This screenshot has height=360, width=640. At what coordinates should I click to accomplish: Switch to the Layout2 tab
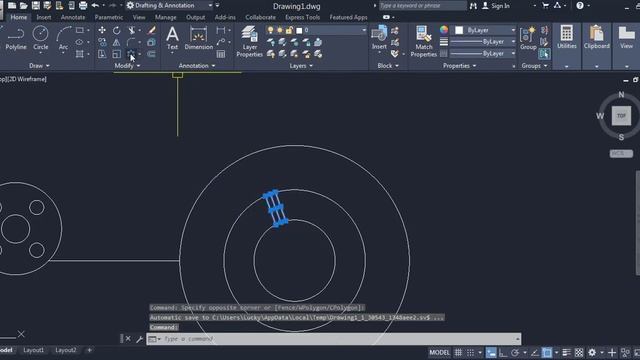coord(65,350)
